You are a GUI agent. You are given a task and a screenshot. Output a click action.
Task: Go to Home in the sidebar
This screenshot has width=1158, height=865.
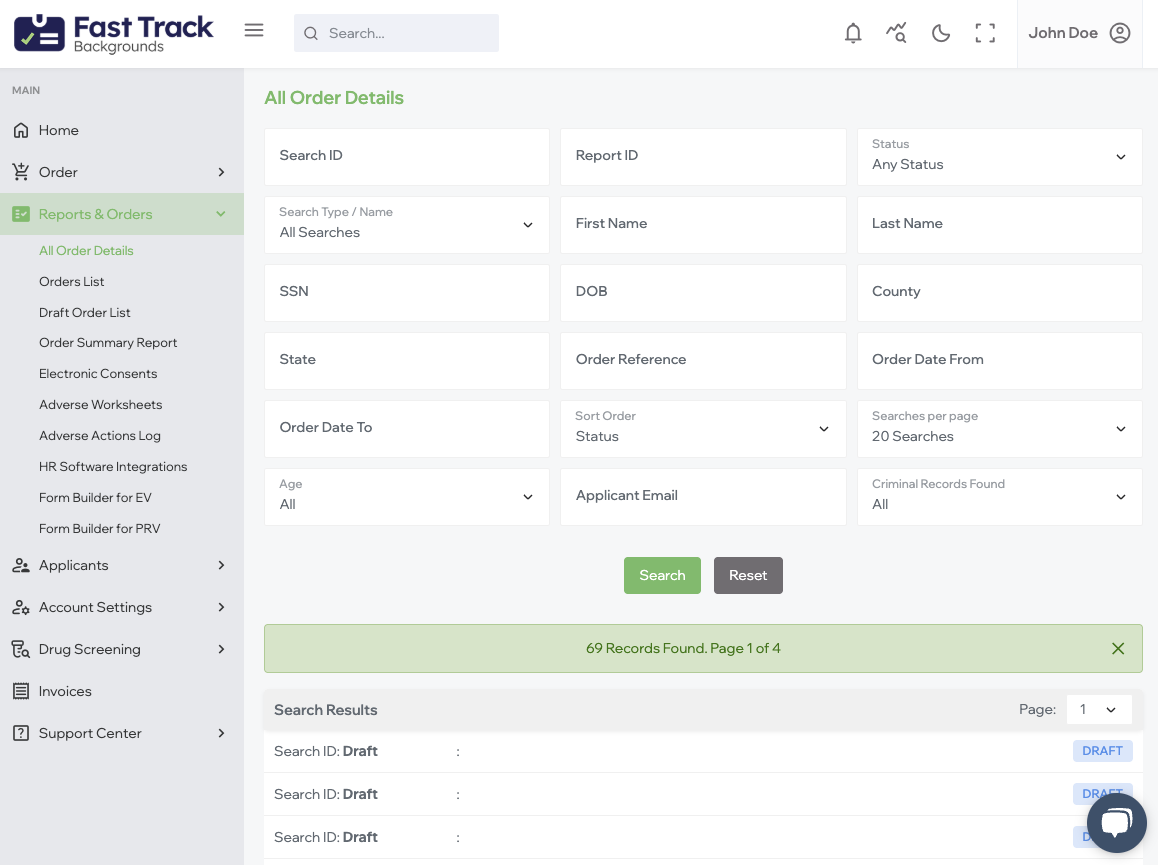[59, 130]
